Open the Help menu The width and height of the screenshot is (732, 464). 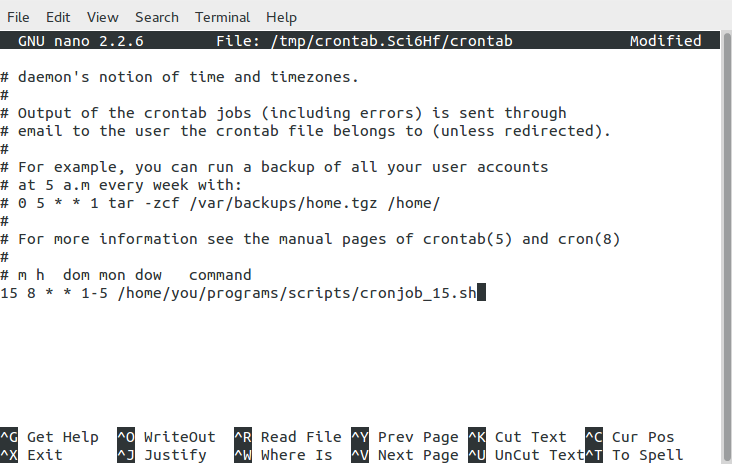[282, 17]
